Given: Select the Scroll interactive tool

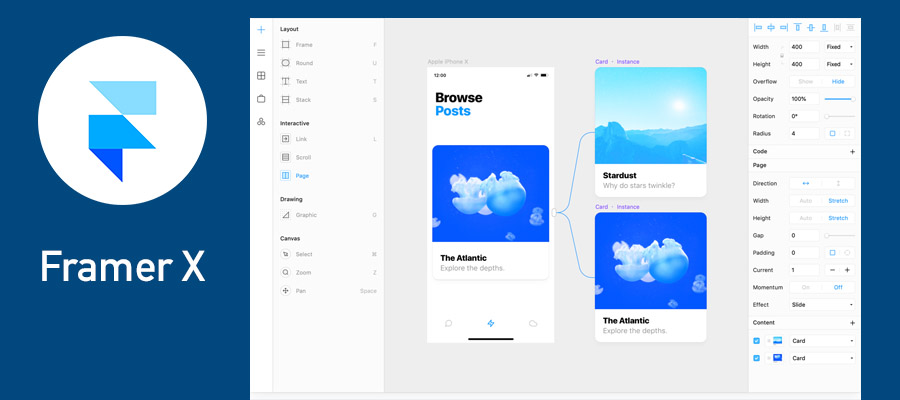Looking at the screenshot, I should [328, 157].
